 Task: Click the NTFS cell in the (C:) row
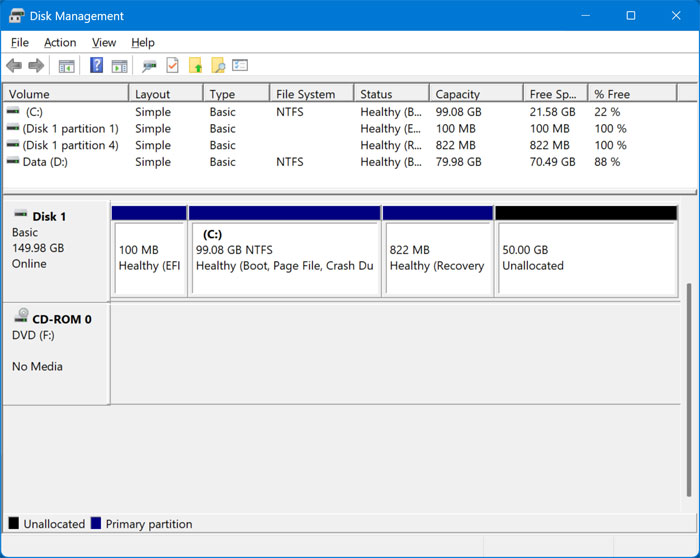coord(289,112)
